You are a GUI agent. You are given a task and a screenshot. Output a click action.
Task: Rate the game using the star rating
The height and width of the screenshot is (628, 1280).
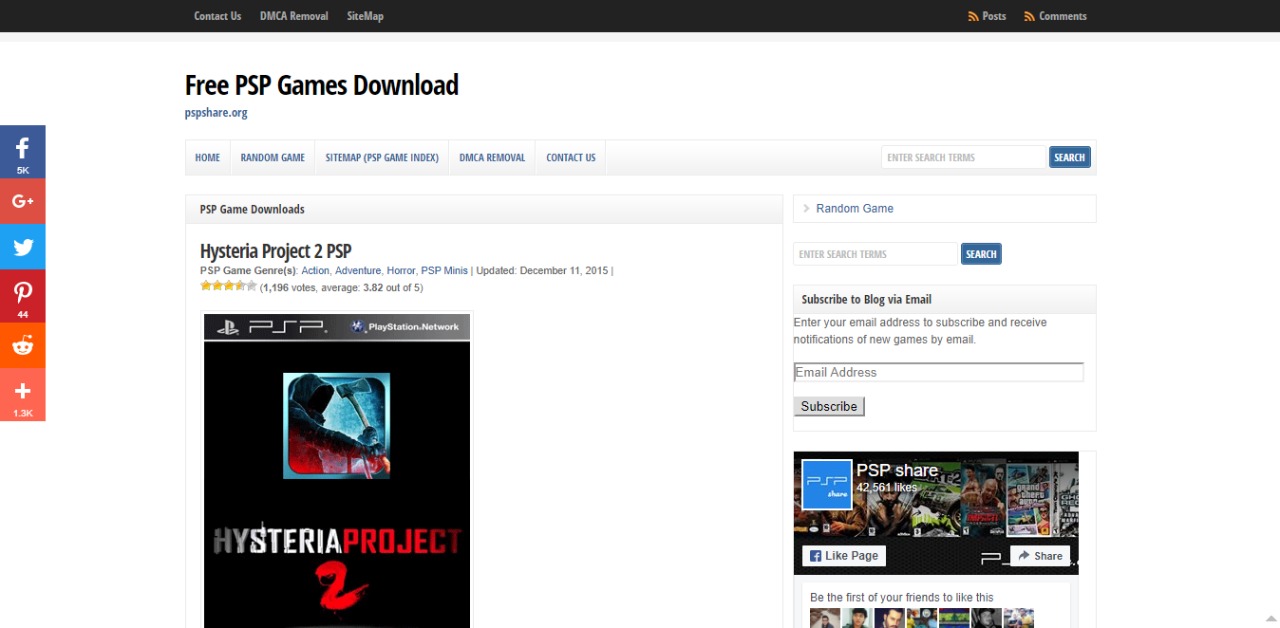coord(229,286)
